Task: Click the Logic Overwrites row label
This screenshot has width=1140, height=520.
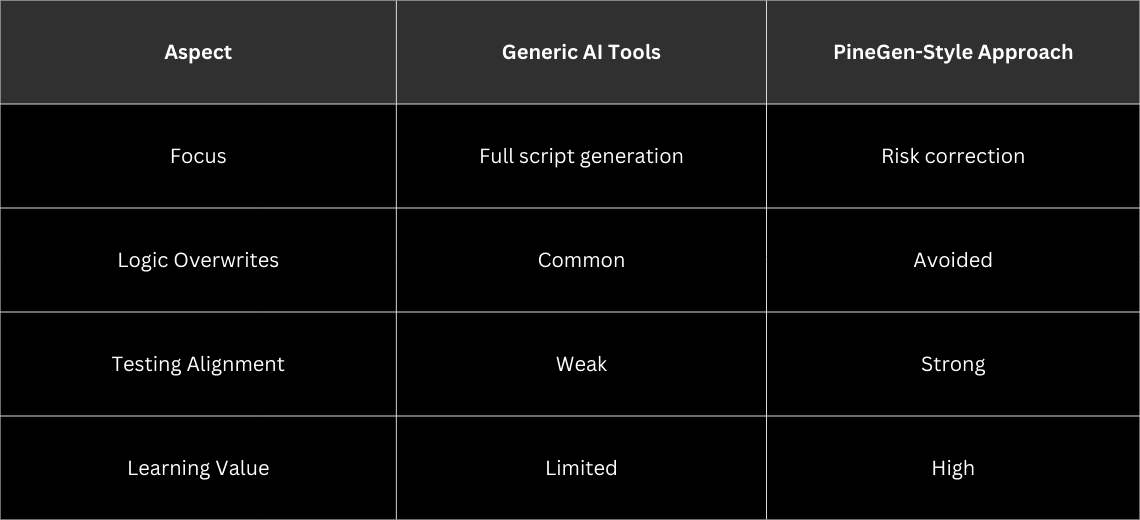Action: [x=198, y=260]
